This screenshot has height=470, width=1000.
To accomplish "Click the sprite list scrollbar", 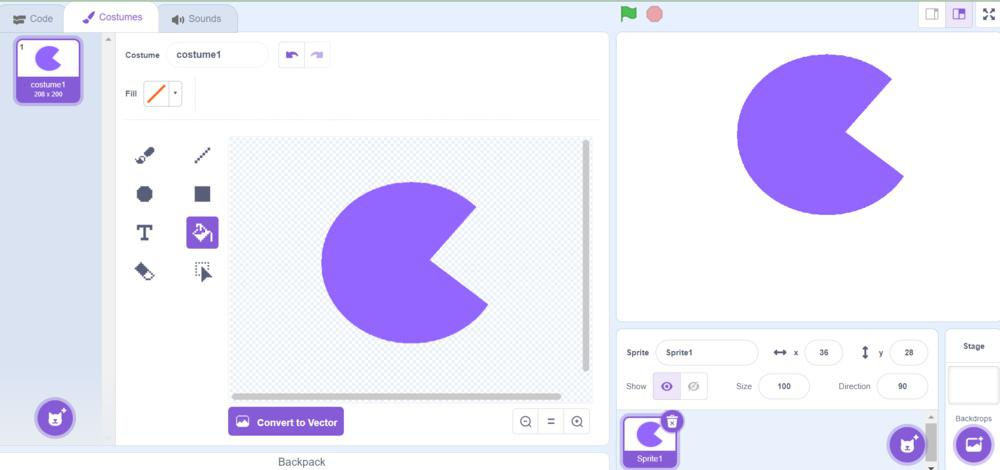I will click(931, 441).
